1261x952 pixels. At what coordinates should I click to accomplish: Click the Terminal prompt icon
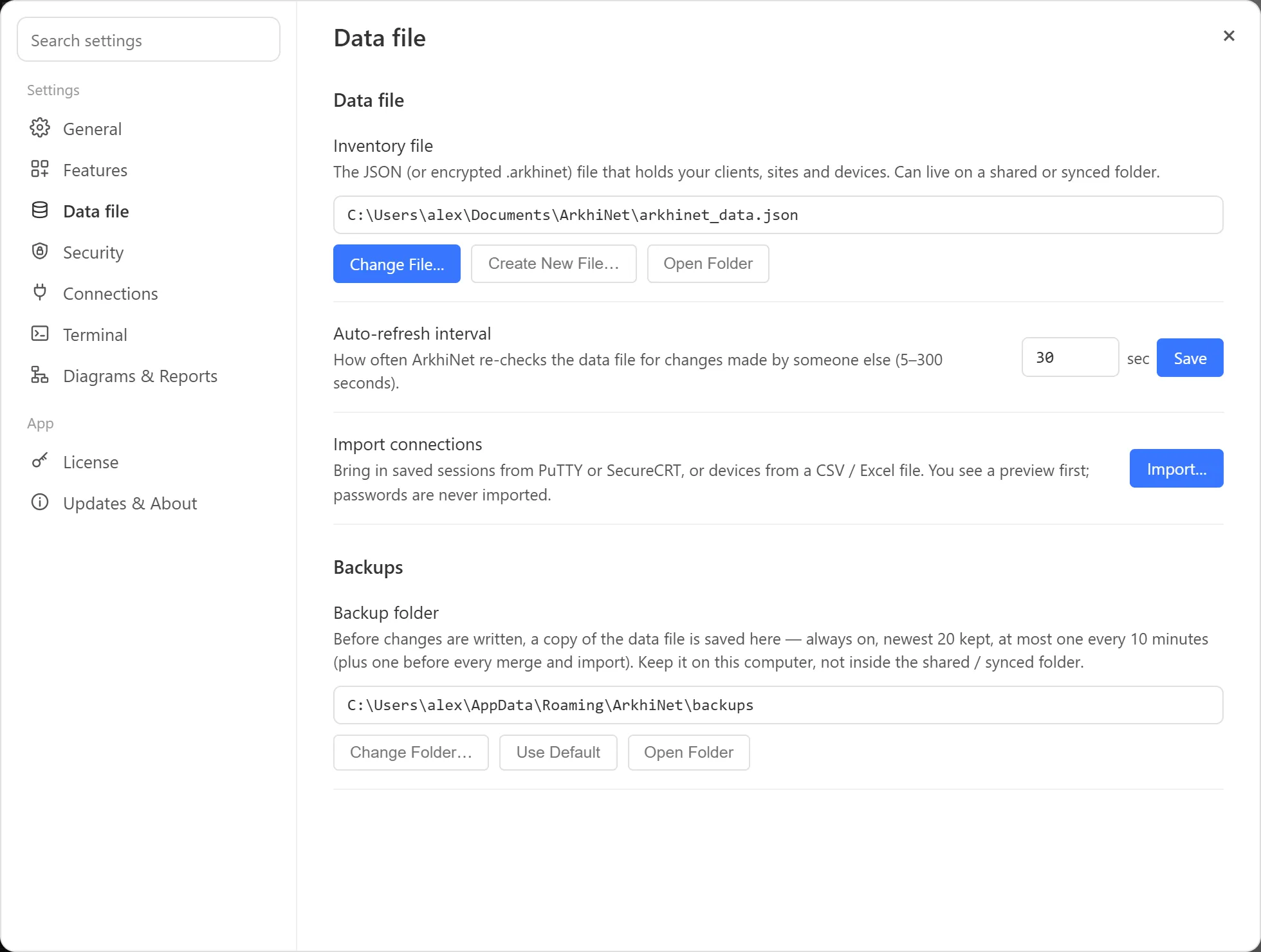tap(40, 334)
